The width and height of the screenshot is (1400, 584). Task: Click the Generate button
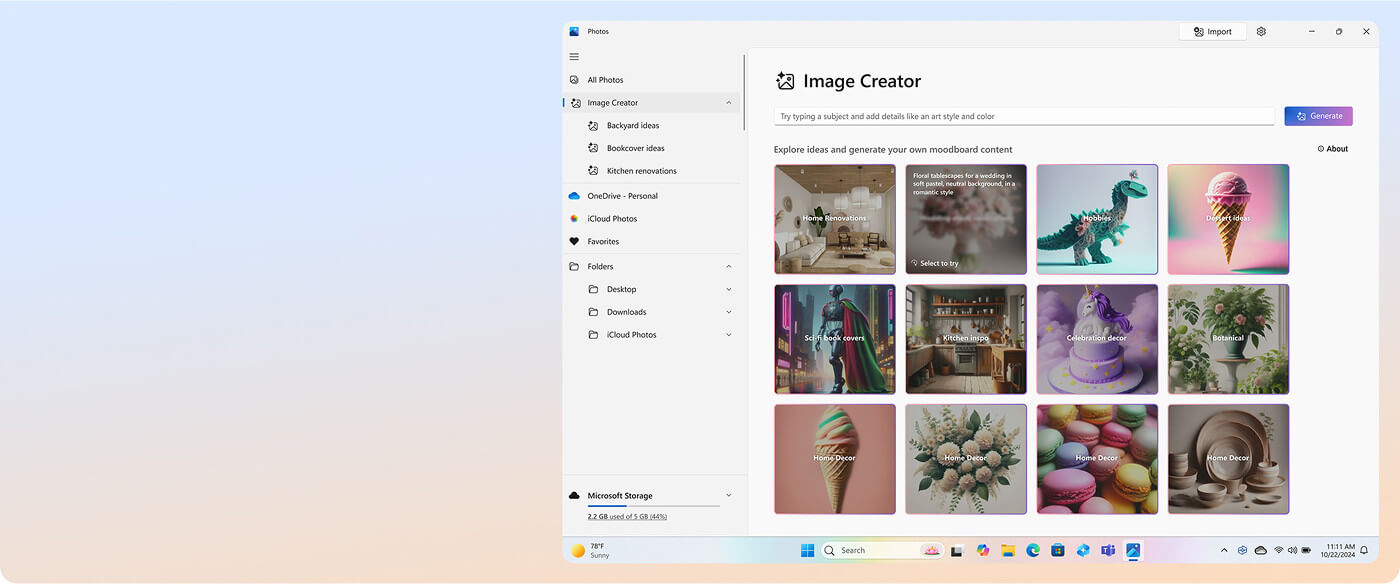[1318, 116]
